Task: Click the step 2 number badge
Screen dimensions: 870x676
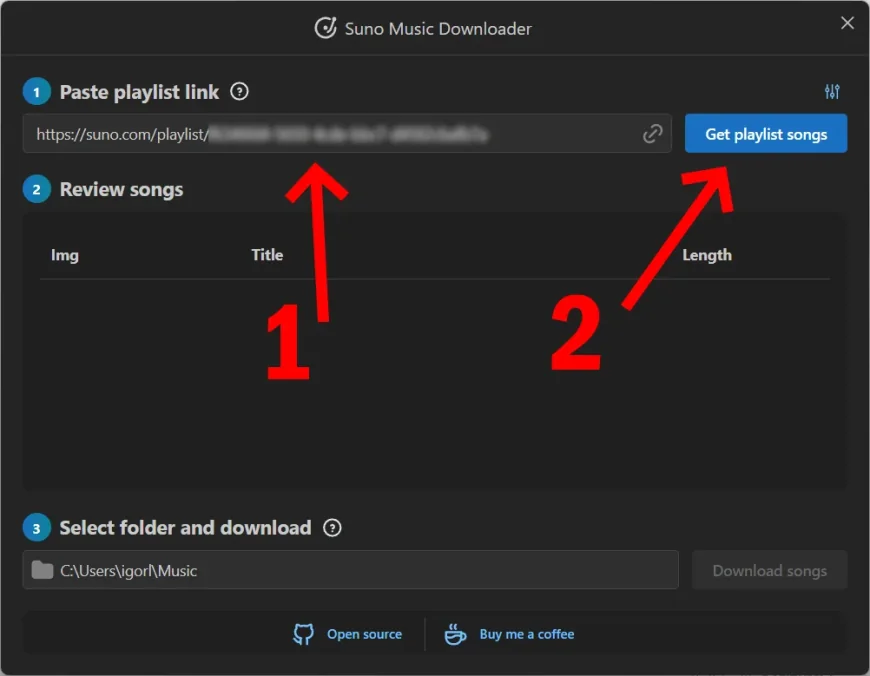Action: pos(37,189)
